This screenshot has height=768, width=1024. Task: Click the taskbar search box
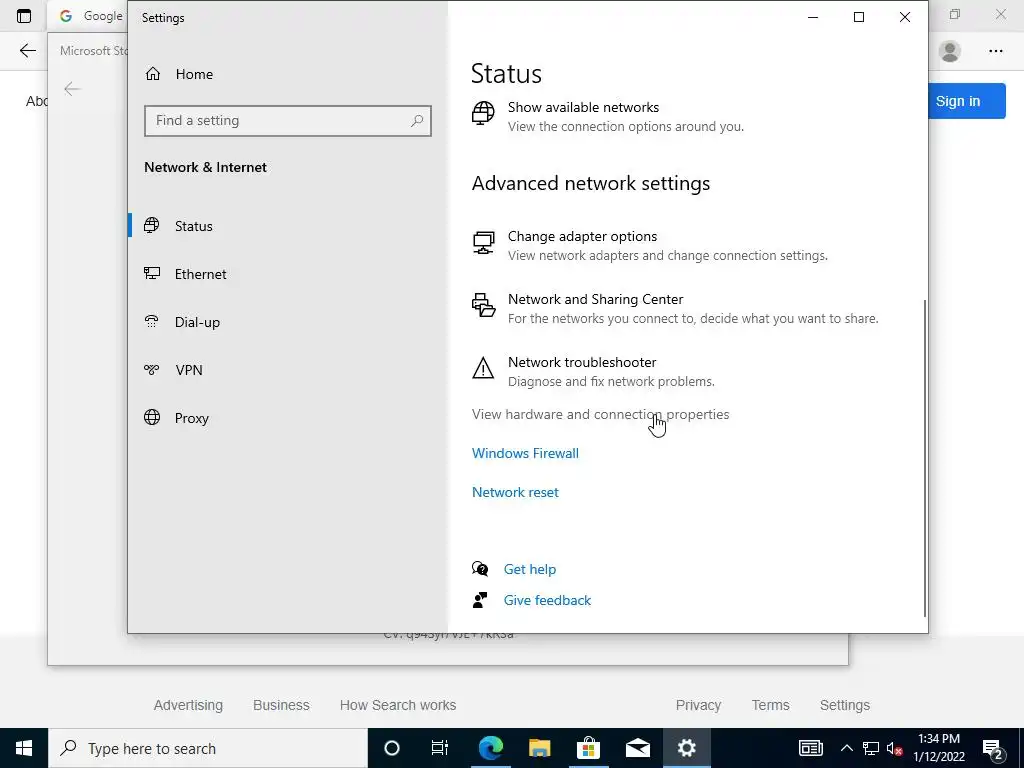tap(208, 748)
